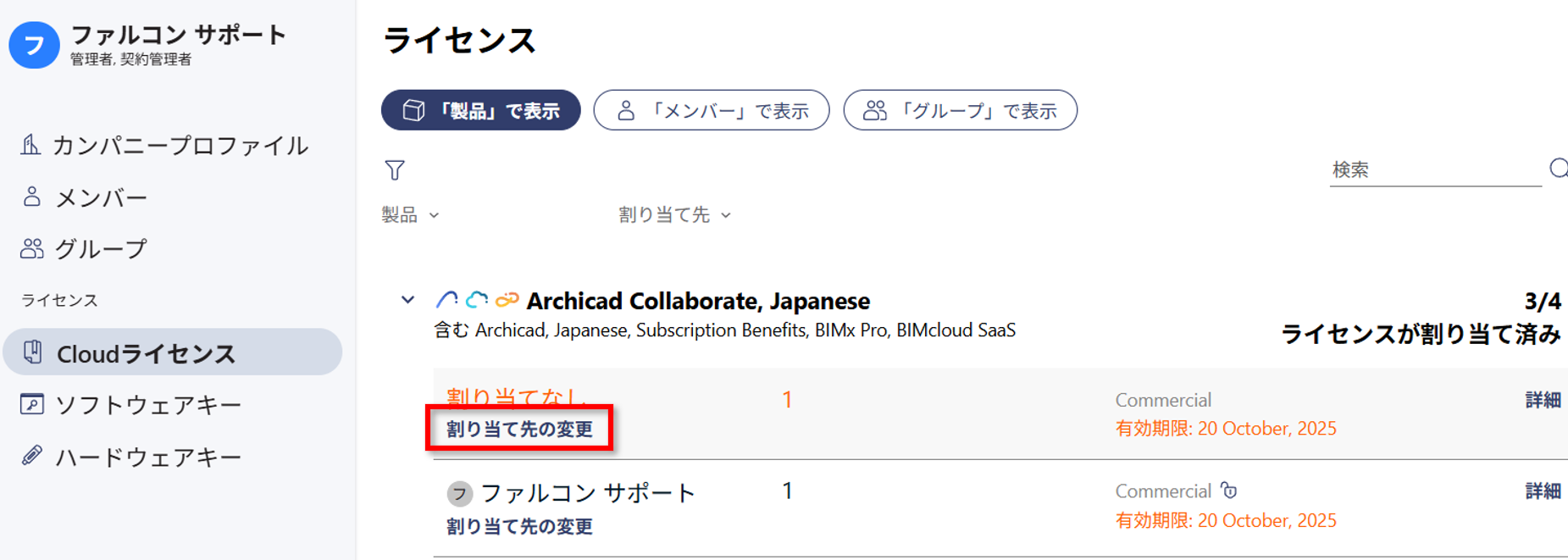This screenshot has height=560, width=1568.
Task: Open the 割り当て先 column sort dropdown
Action: 674,215
